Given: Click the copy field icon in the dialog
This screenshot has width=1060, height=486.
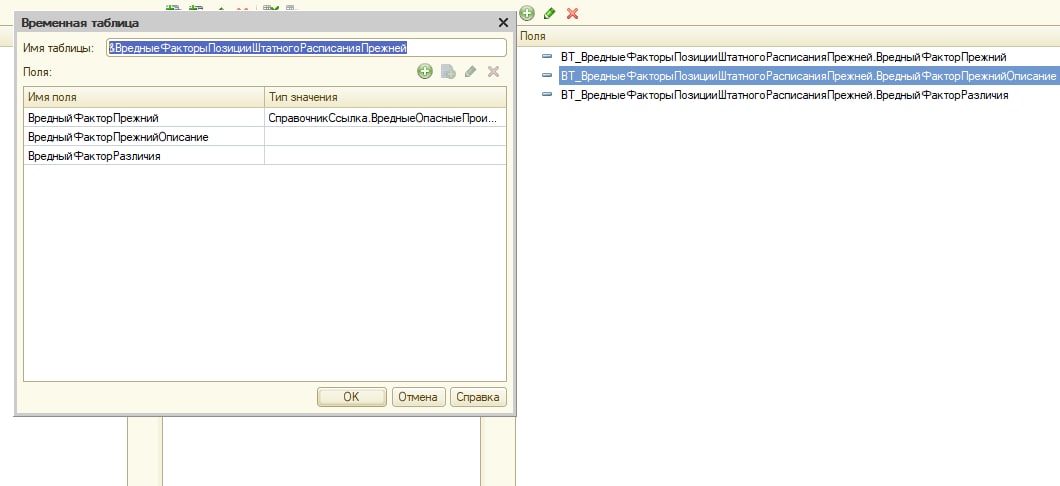Looking at the screenshot, I should click(448, 72).
